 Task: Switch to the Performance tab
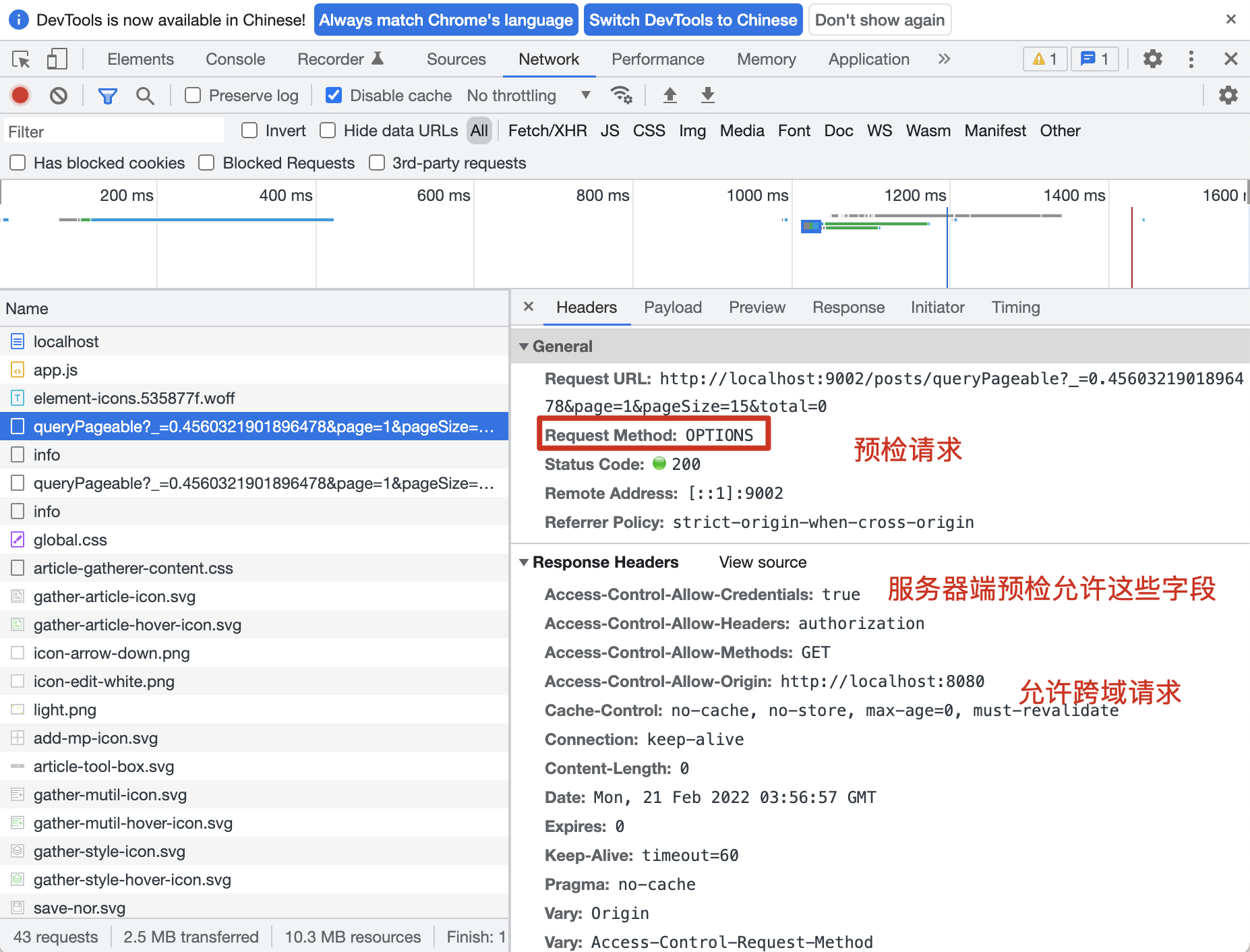pos(657,59)
